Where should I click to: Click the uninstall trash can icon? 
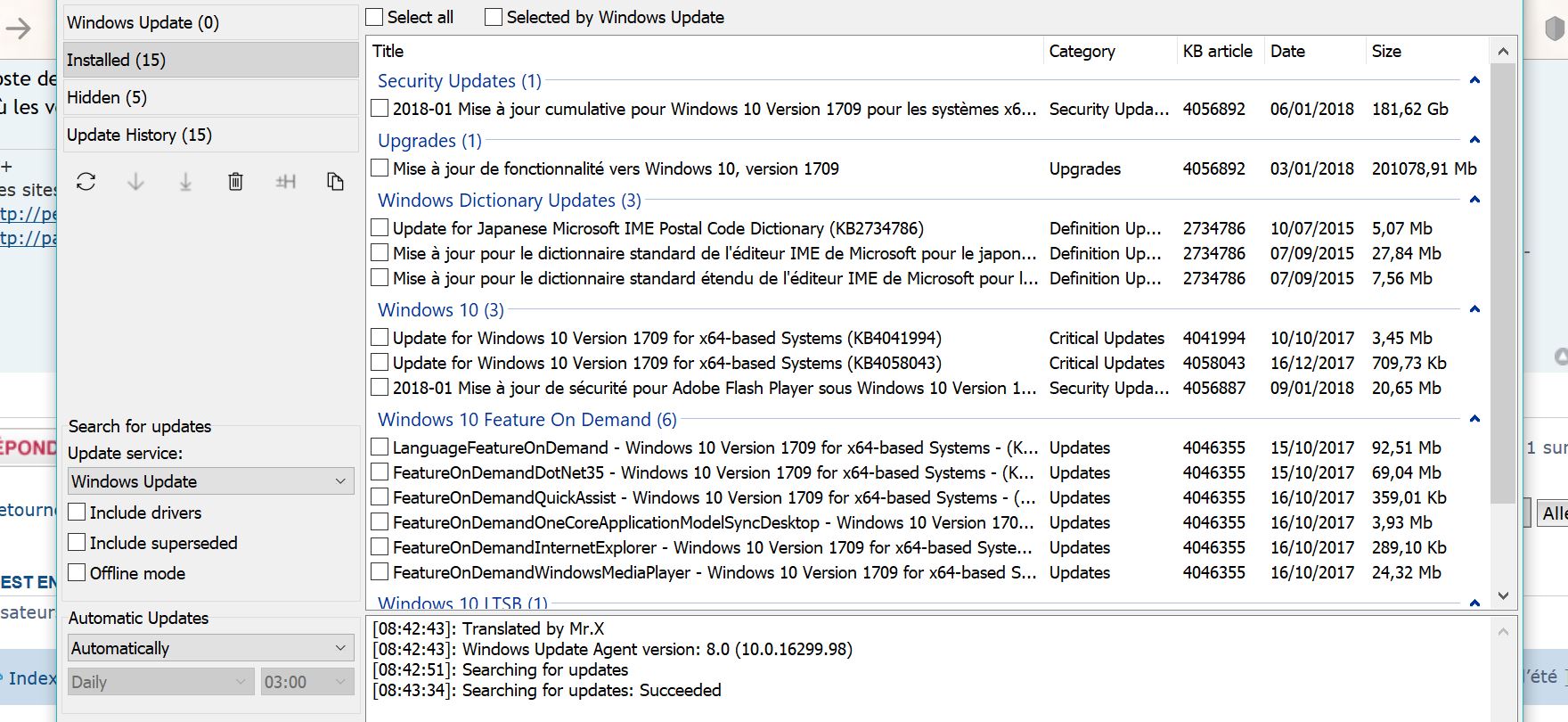click(x=235, y=182)
